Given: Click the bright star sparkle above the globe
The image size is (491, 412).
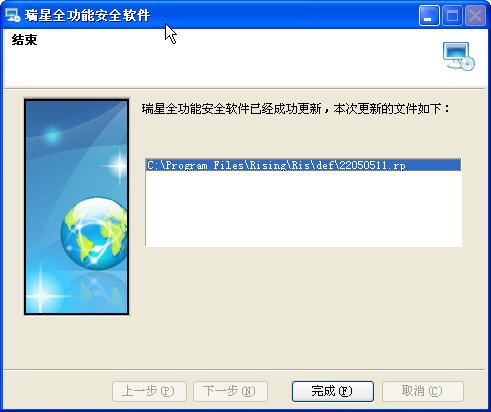Looking at the screenshot, I should [118, 165].
